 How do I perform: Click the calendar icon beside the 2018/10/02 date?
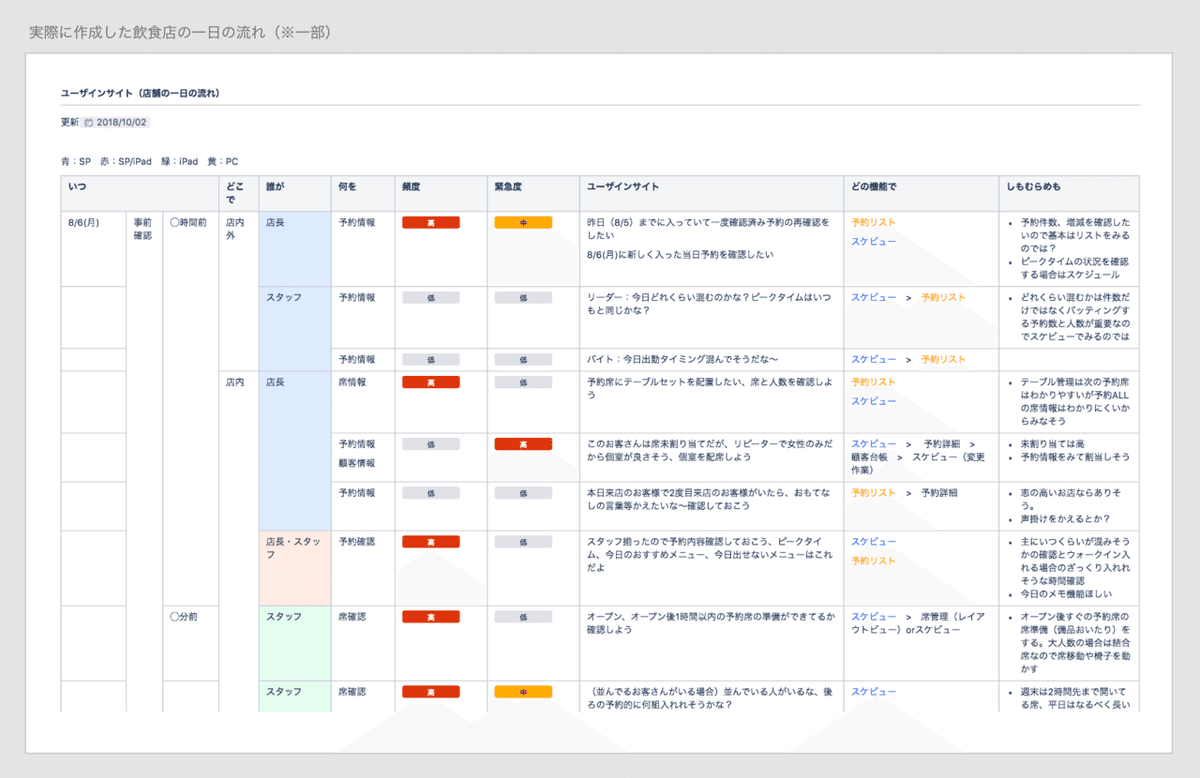pyautogui.click(x=88, y=122)
